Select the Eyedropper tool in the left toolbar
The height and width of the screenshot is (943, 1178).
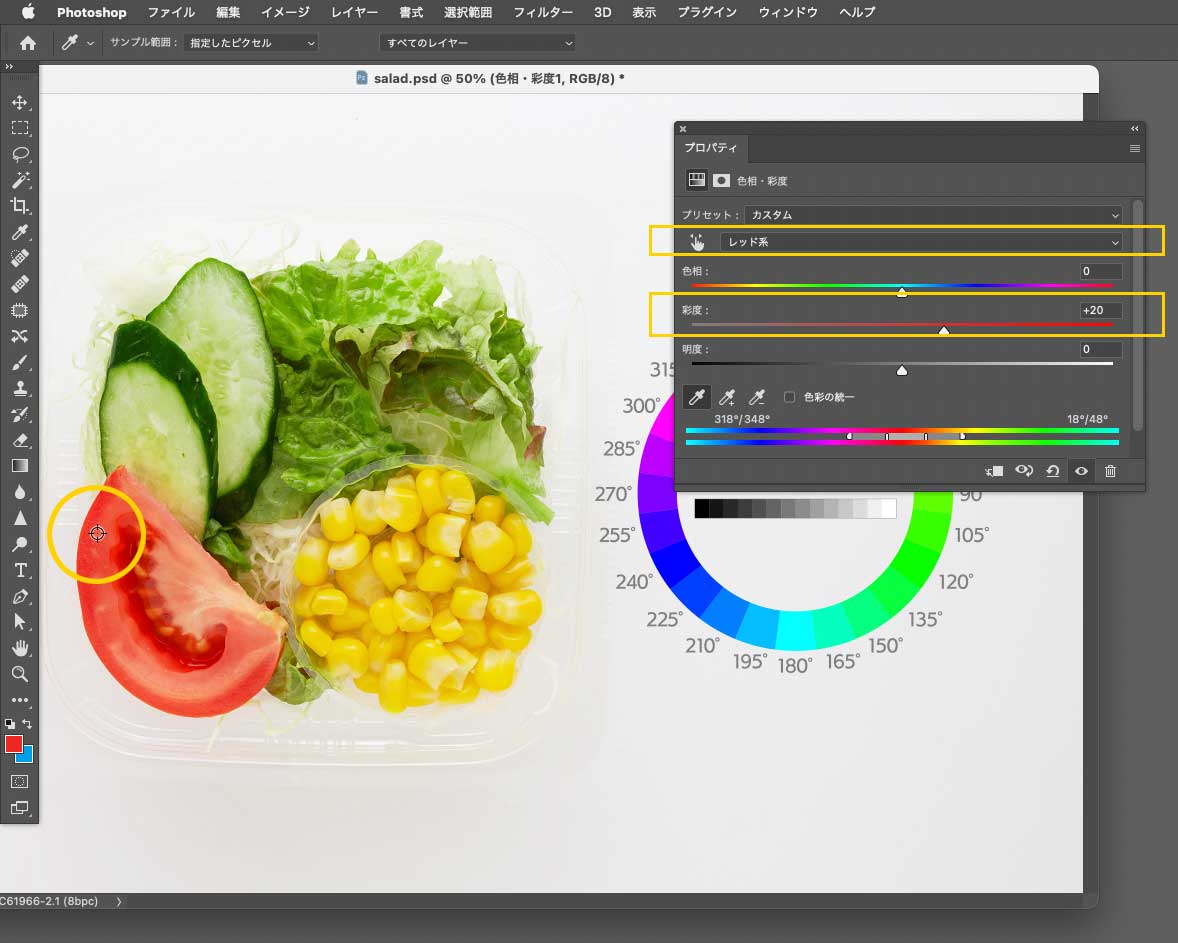coord(20,232)
